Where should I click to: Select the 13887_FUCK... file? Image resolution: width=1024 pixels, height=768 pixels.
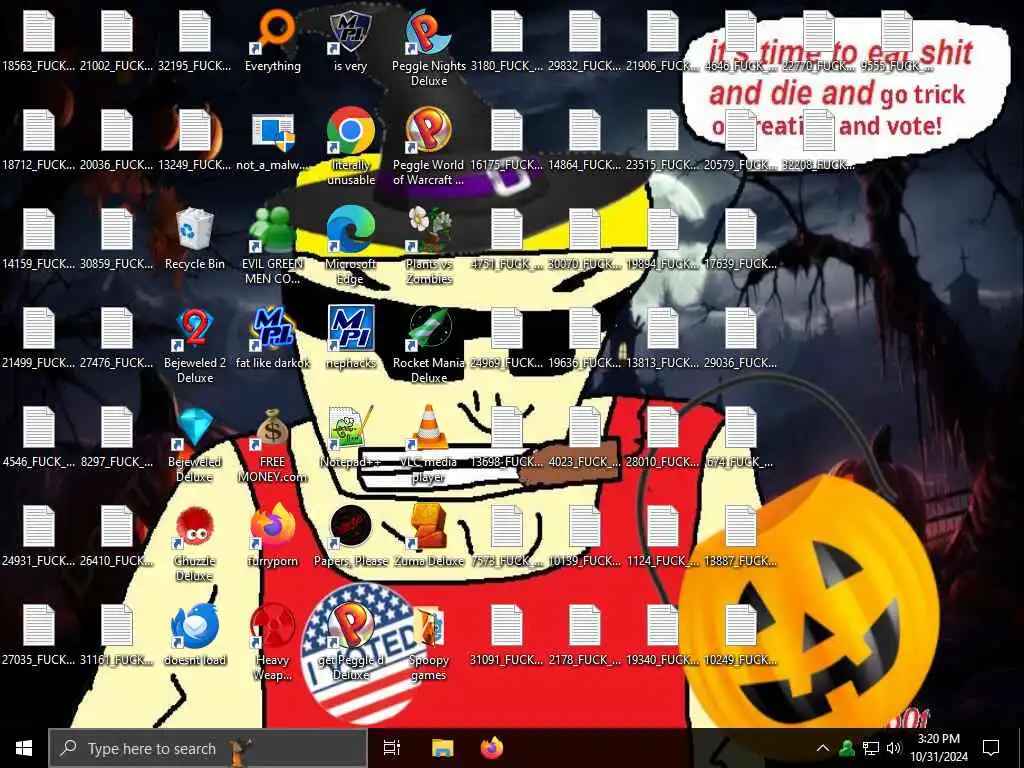tap(741, 536)
